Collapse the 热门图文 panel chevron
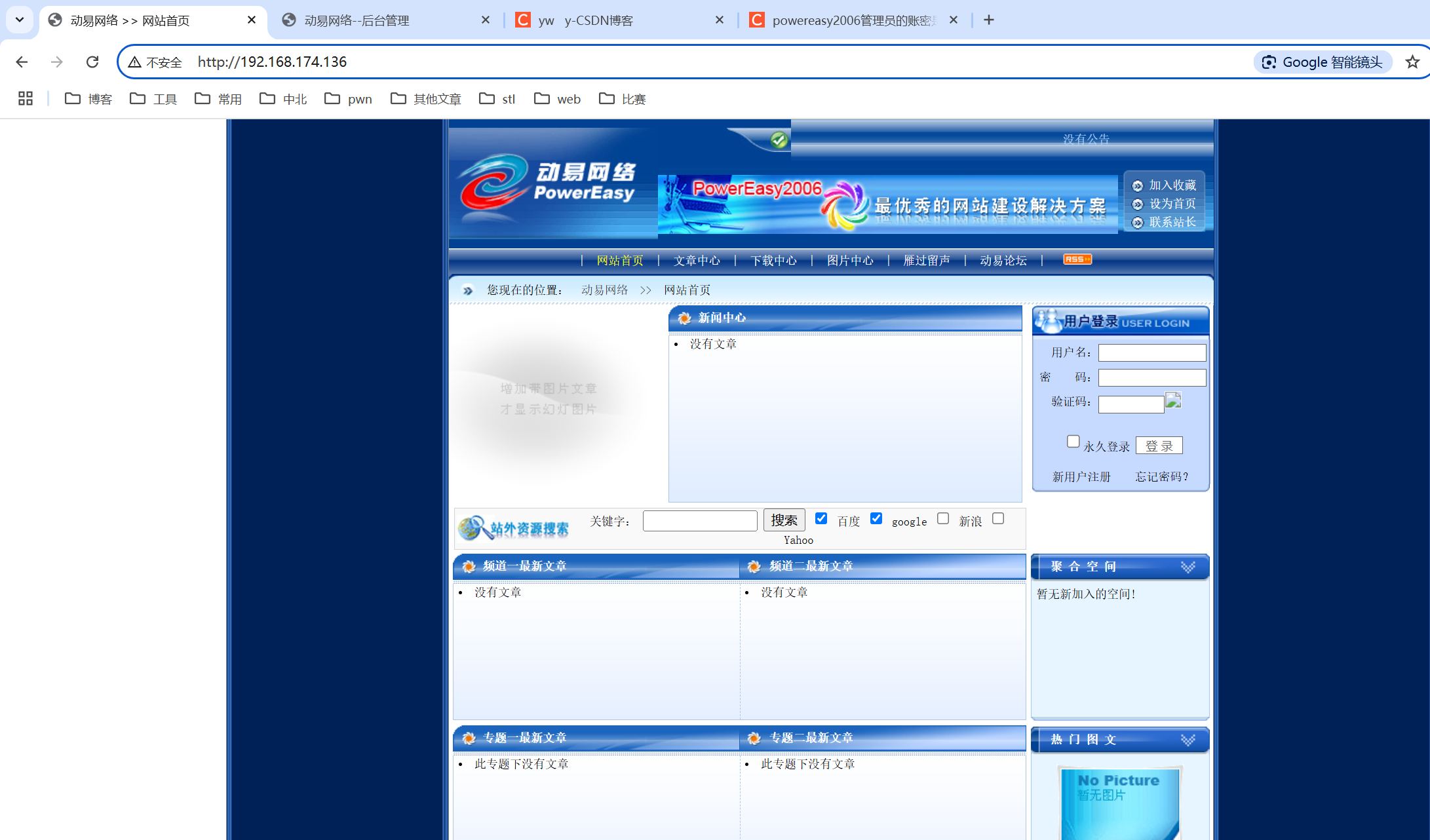 click(1188, 740)
